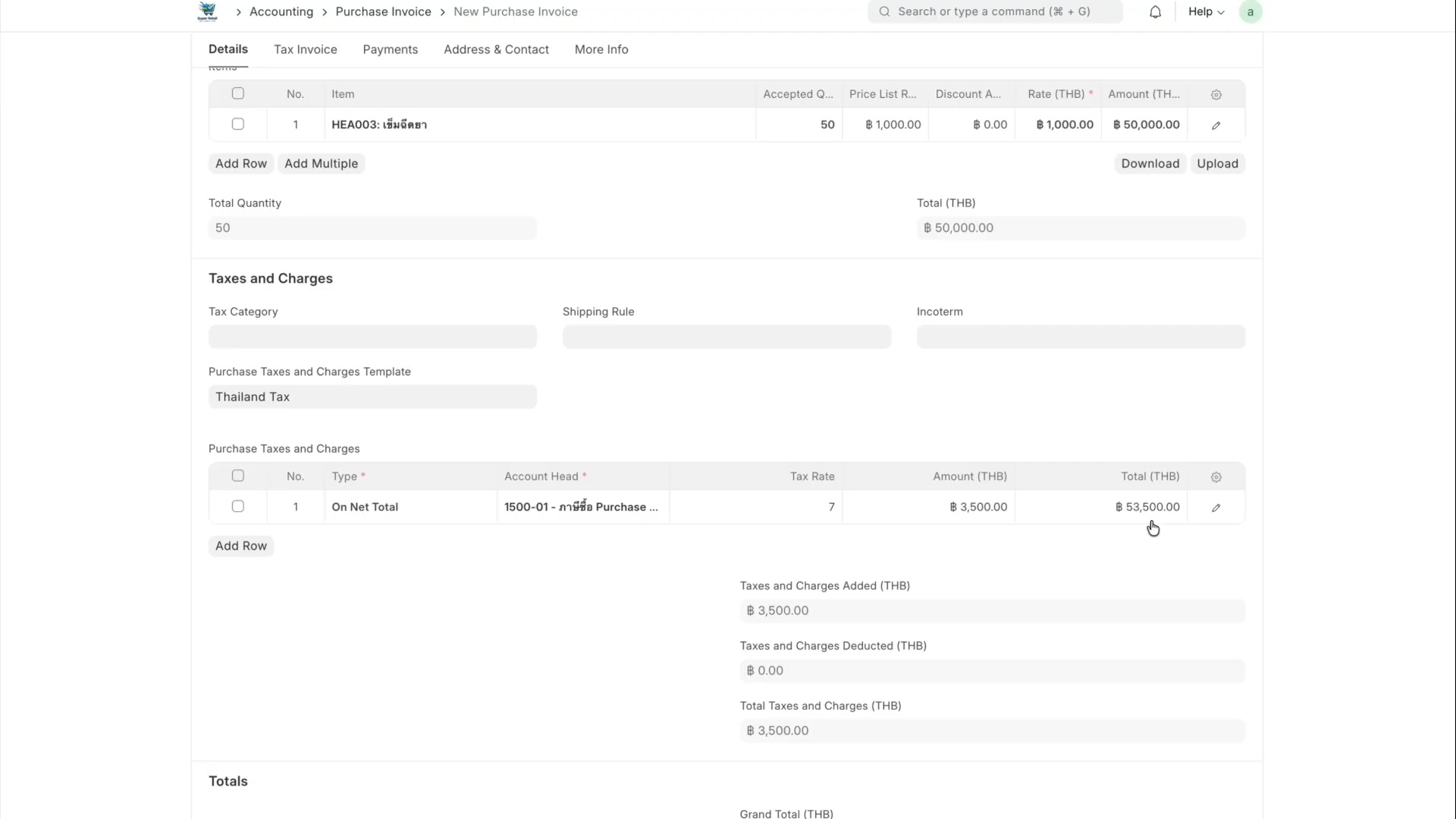Click the Total Quantity field showing 50
The image size is (1456, 819).
click(372, 228)
